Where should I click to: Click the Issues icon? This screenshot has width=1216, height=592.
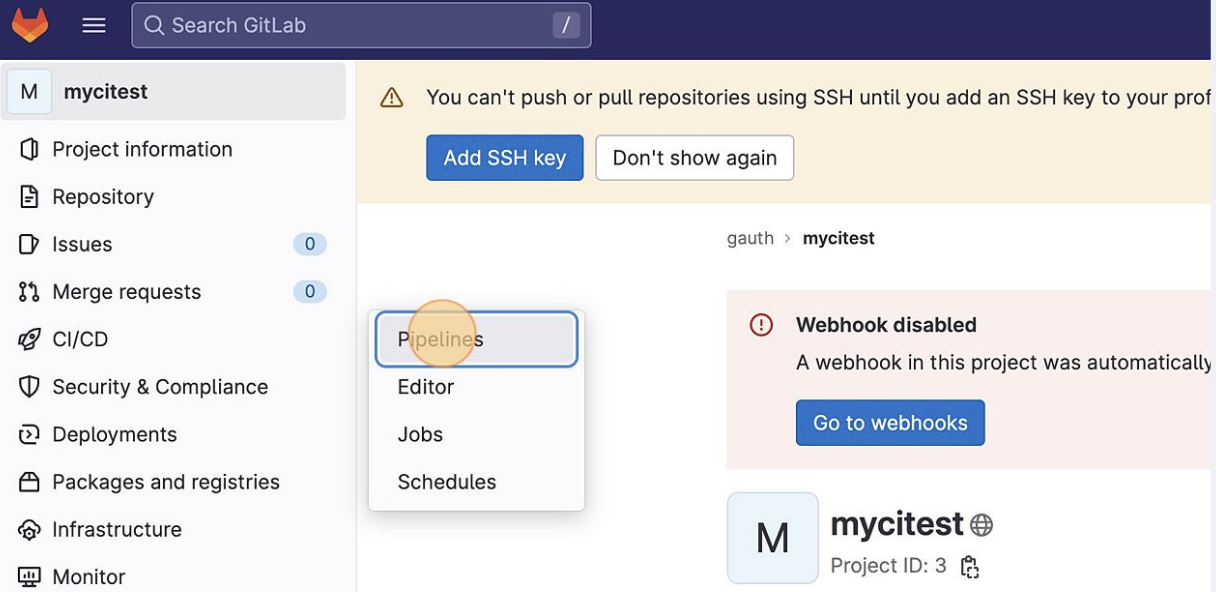(x=29, y=244)
